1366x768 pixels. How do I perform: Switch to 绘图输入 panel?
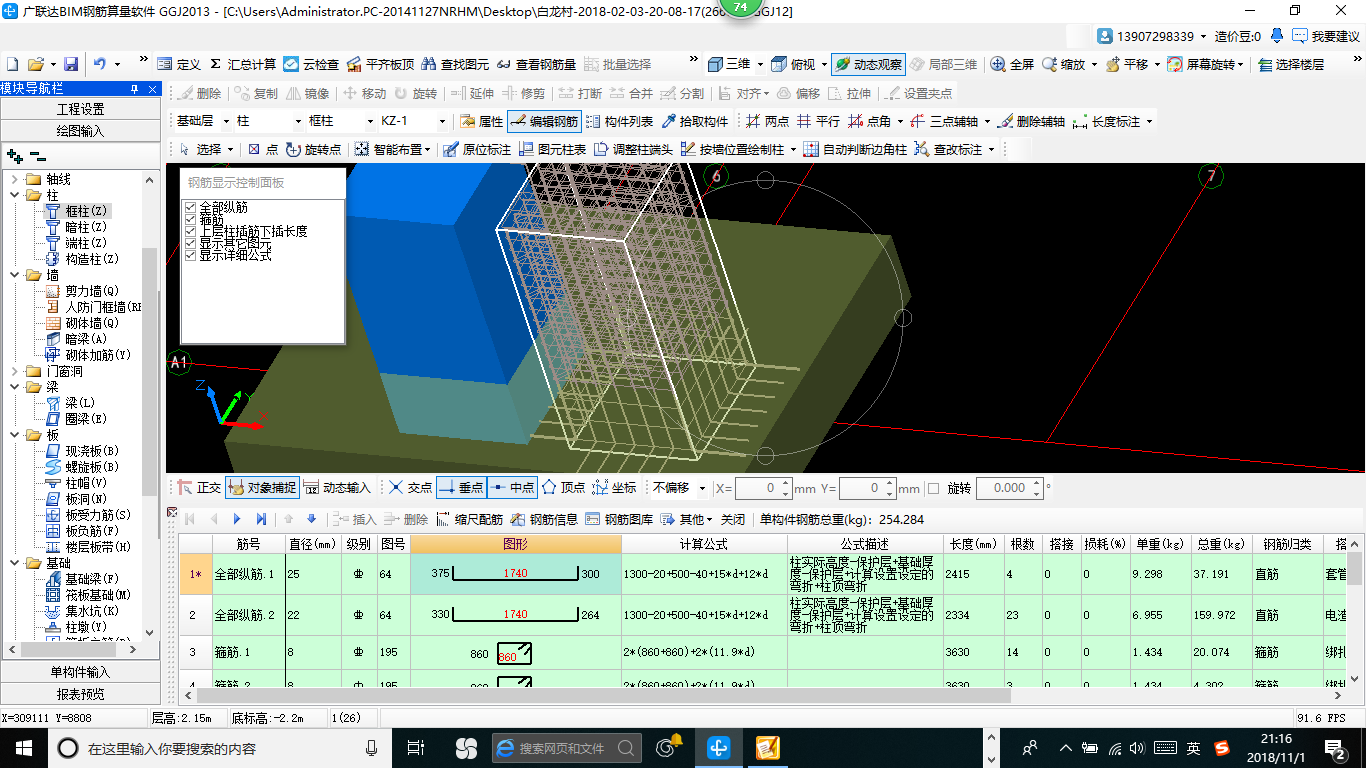tap(80, 131)
